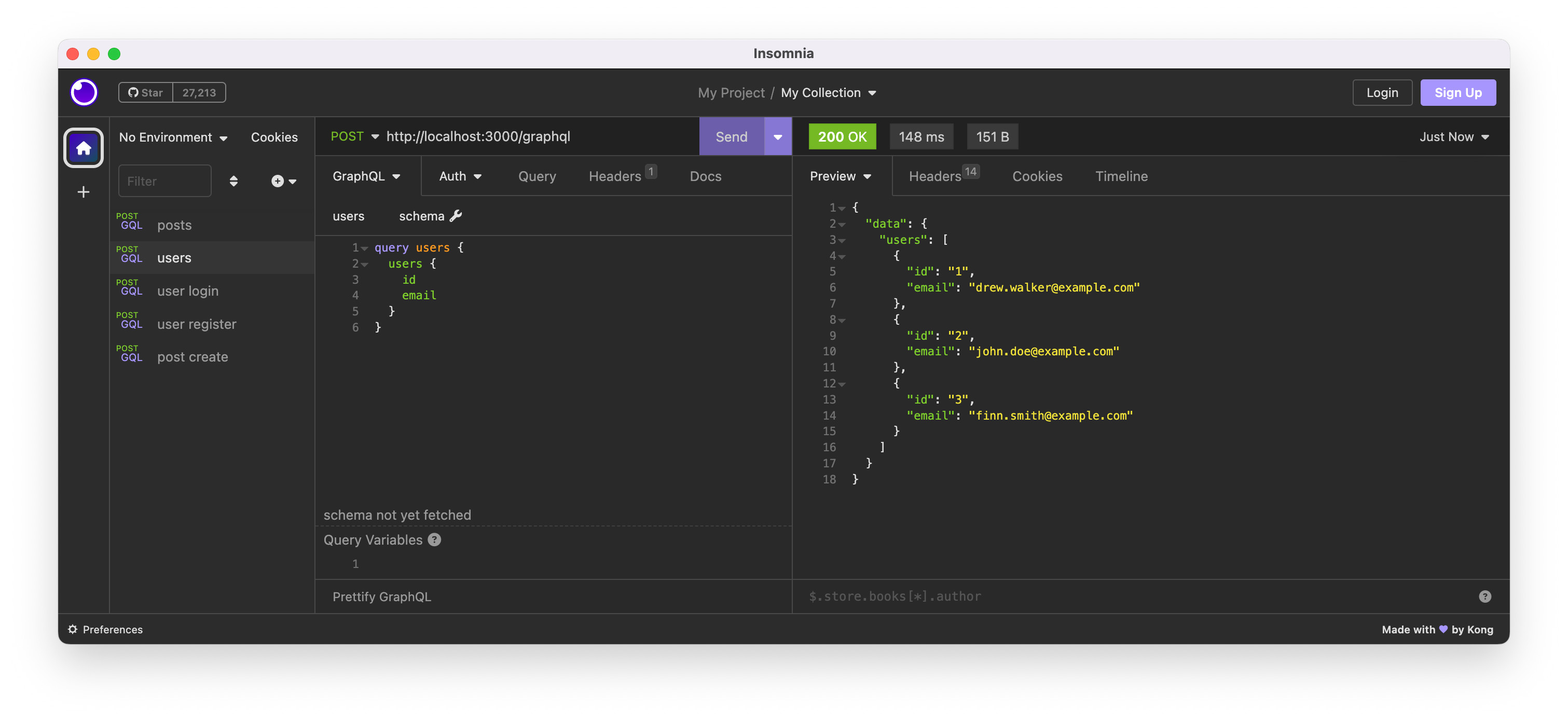Viewport: 1568px width, 721px height.
Task: Open the create request plus dropdown
Action: 284,181
